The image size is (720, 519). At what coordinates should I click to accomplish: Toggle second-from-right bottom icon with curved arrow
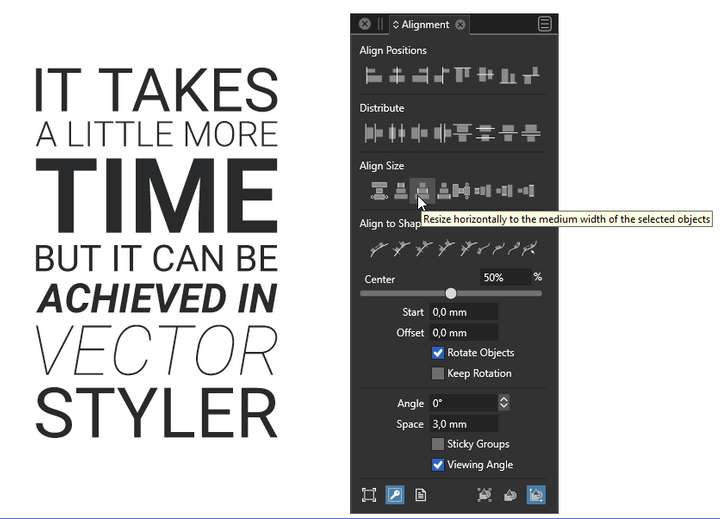coord(510,495)
